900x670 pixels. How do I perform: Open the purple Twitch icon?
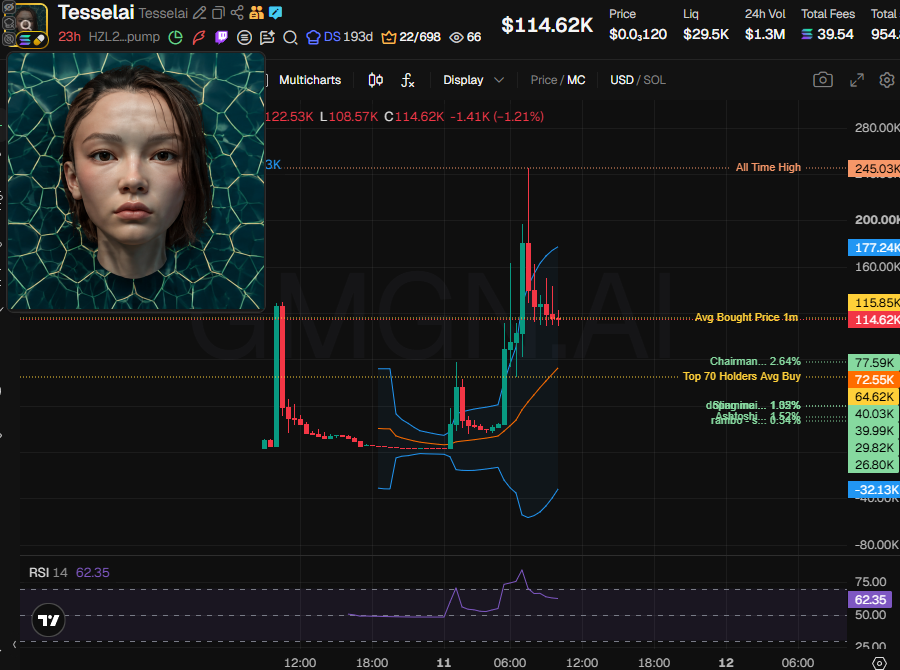pyautogui.click(x=221, y=38)
